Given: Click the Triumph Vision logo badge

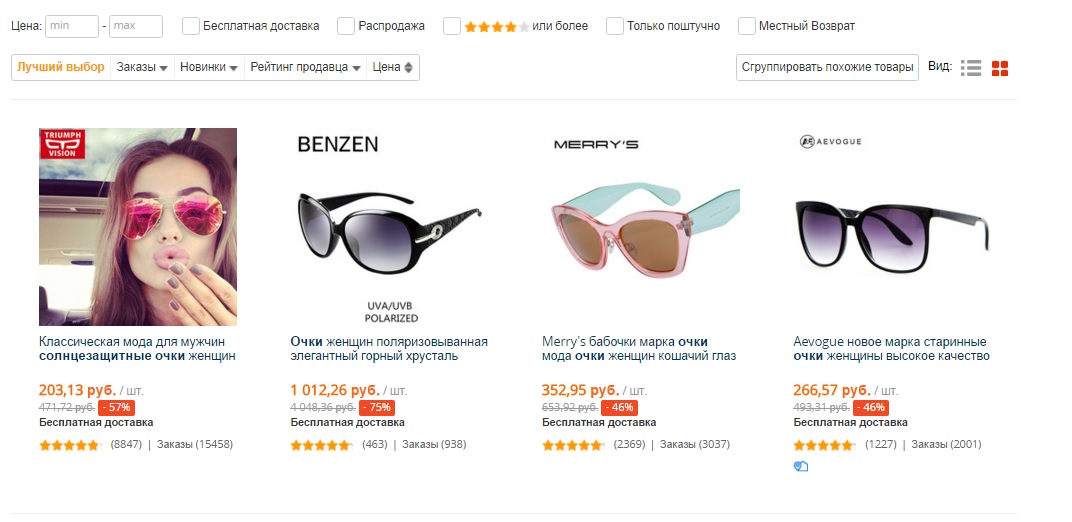Looking at the screenshot, I should [x=62, y=144].
